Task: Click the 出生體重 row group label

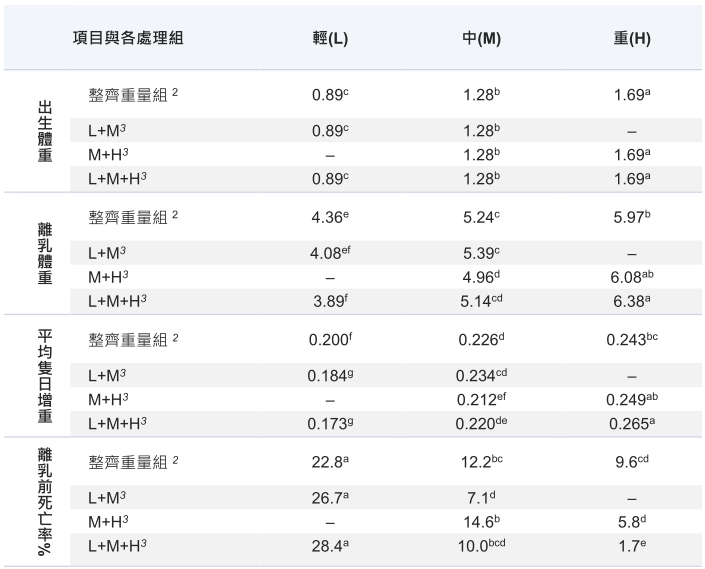Action: coord(45,131)
